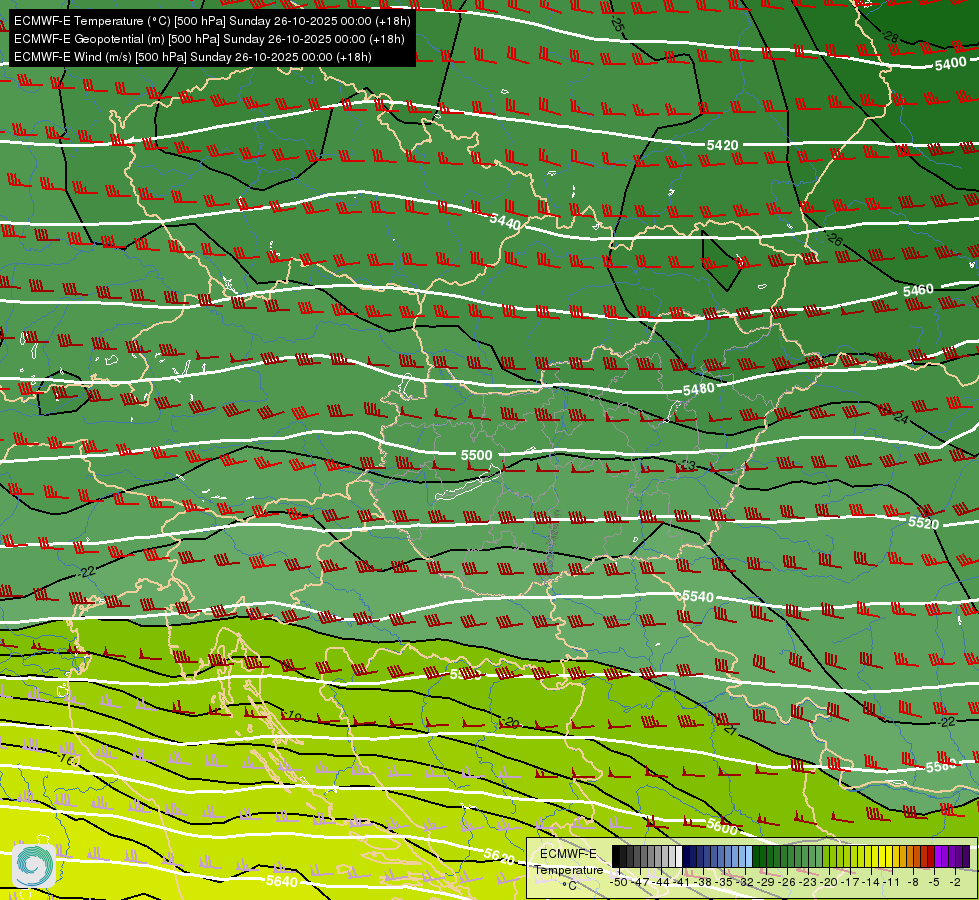This screenshot has width=979, height=900.
Task: Click the 5520 geopotential contour label
Action: 923,523
